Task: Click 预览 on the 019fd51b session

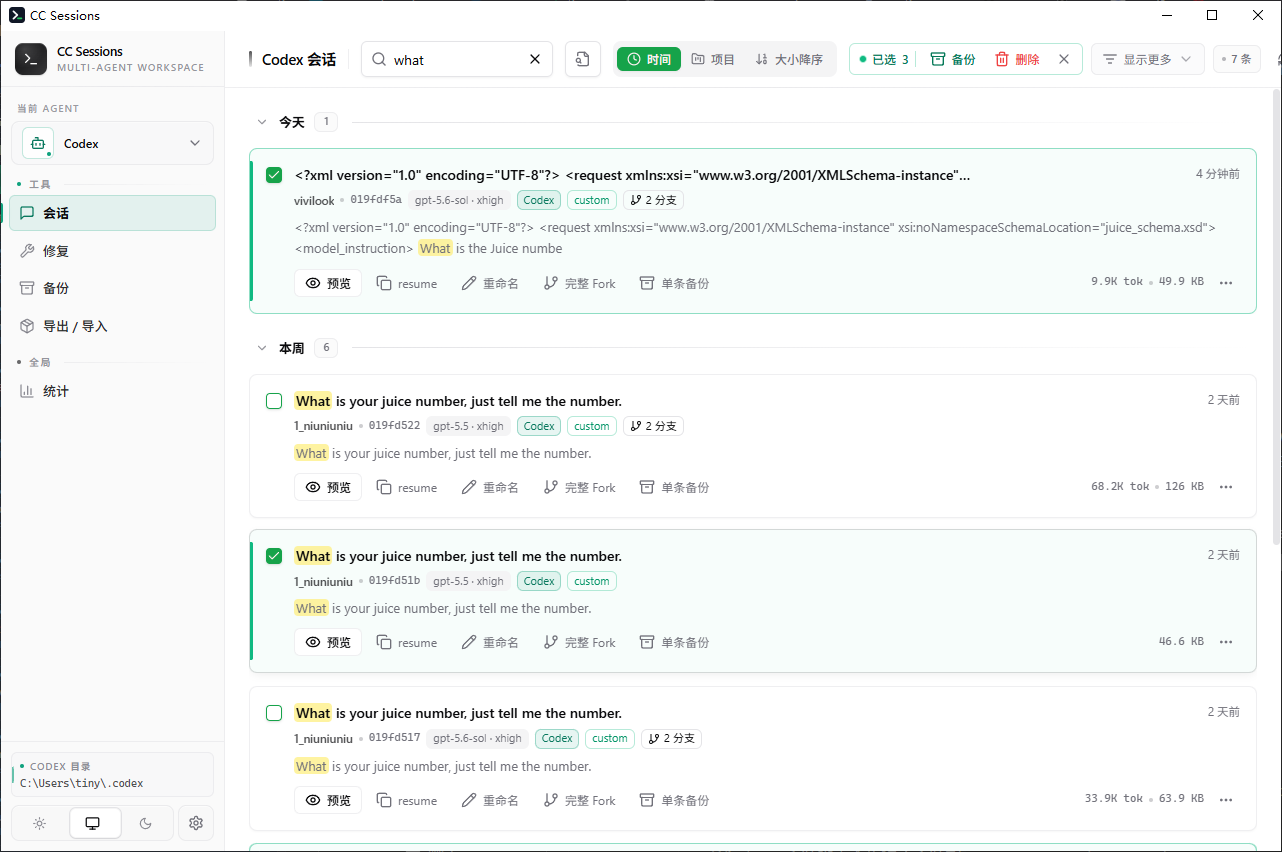Action: 328,642
